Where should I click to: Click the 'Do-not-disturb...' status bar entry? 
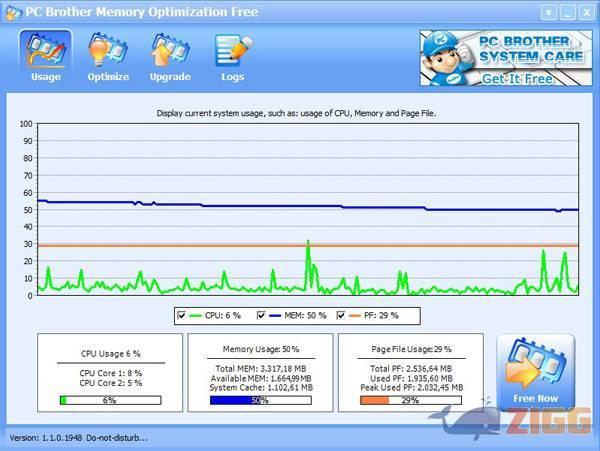pos(117,438)
